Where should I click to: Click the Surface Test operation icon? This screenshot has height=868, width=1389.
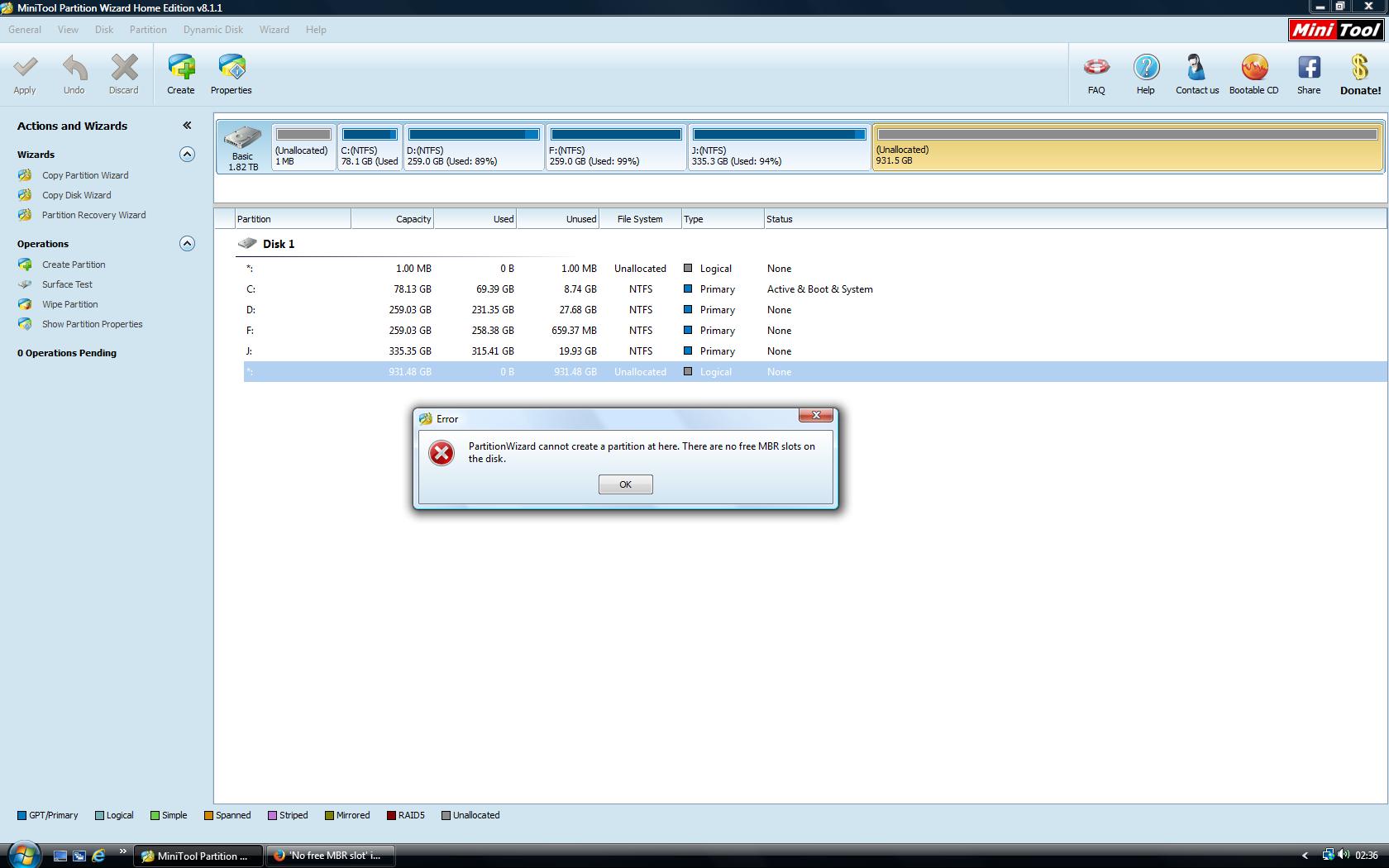(26, 284)
